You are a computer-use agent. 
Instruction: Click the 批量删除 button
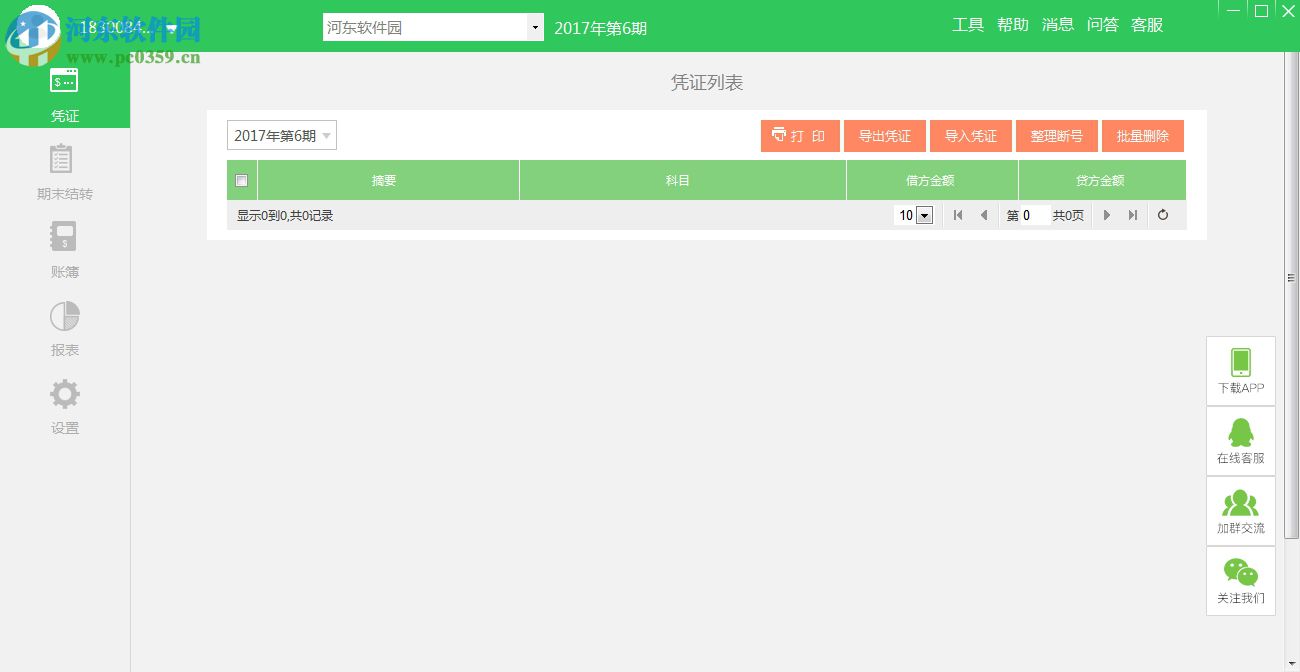click(x=1143, y=136)
